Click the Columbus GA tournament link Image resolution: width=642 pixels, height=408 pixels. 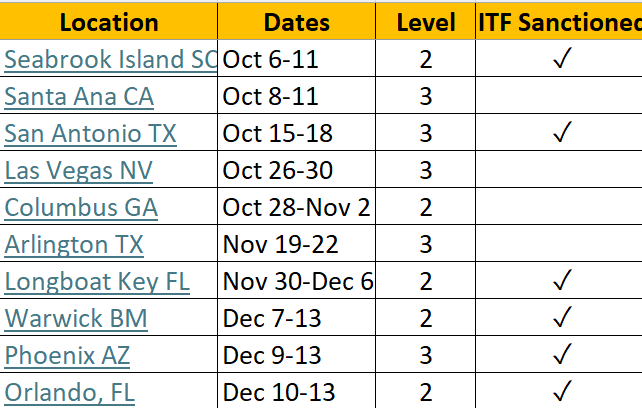pyautogui.click(x=81, y=207)
